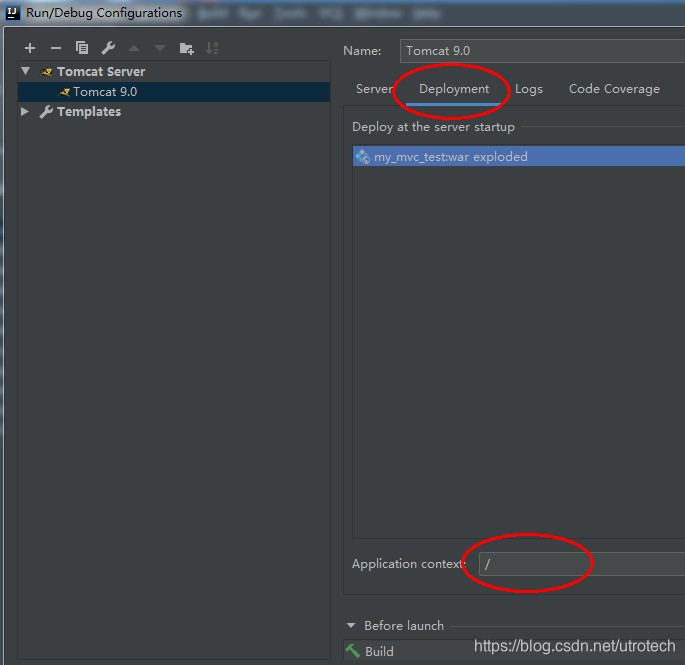Screen dimensions: 685x665
Task: Expand the Templates tree node
Action: pyautogui.click(x=25, y=111)
